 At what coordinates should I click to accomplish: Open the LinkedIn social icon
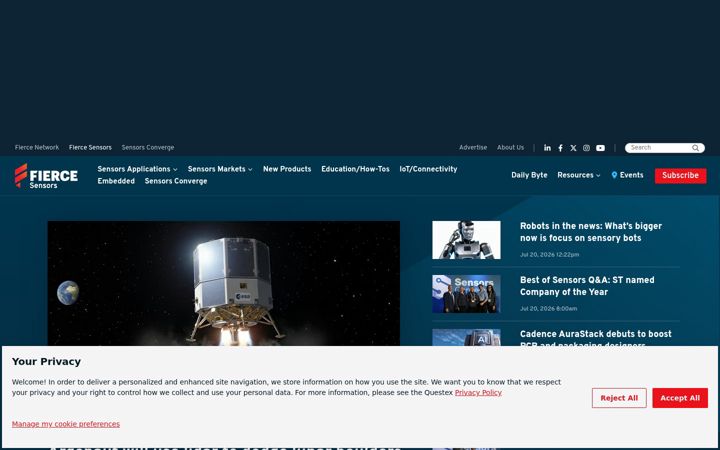(547, 148)
